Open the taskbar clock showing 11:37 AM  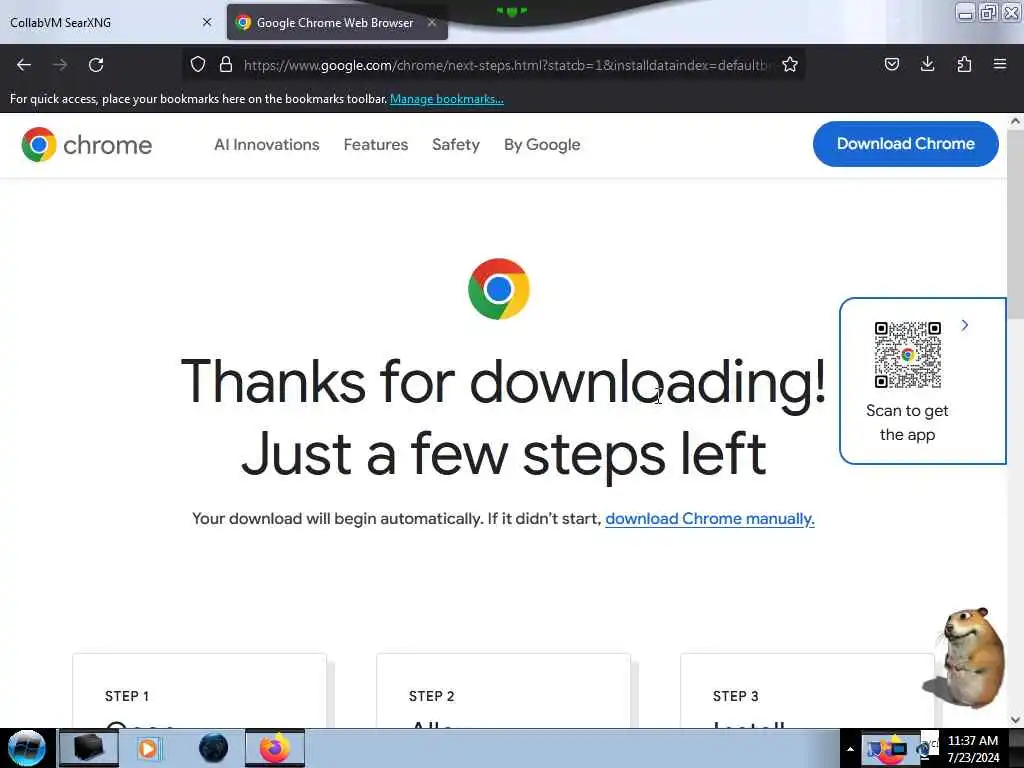(973, 749)
